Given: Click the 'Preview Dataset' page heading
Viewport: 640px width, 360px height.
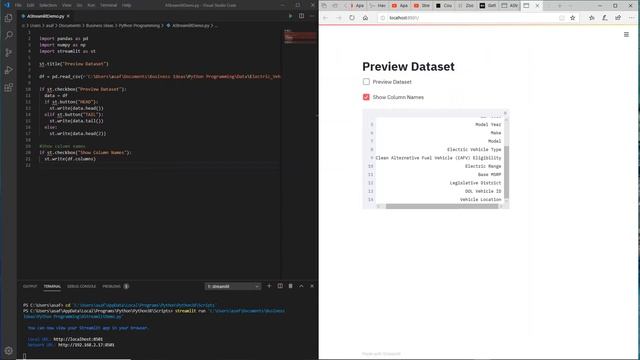Looking at the screenshot, I should (408, 67).
